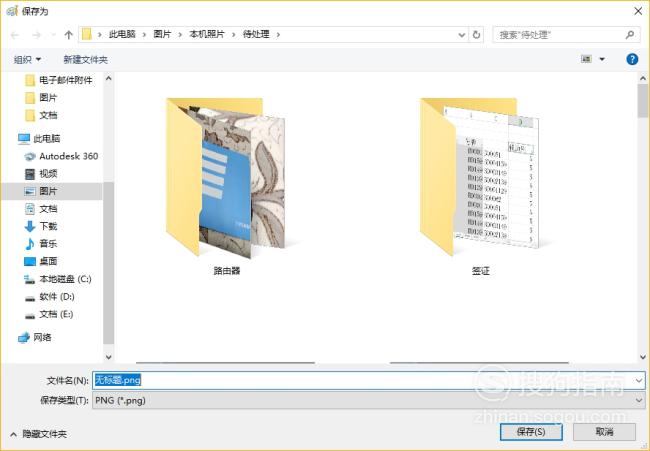Viewport: 650px width, 451px height.
Task: Close the 保存为 dialog
Action: tap(638, 11)
